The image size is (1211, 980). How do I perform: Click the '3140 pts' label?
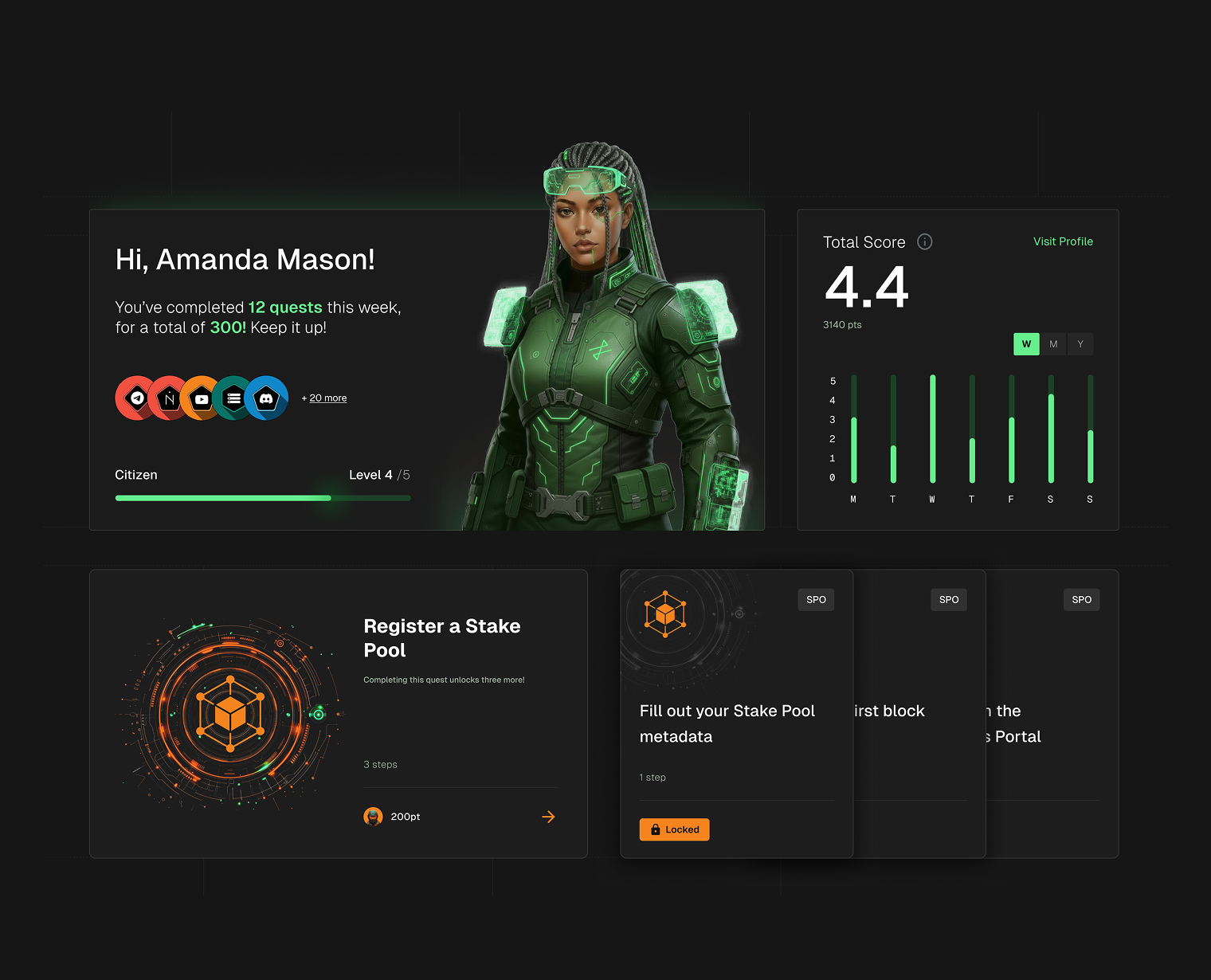842,325
